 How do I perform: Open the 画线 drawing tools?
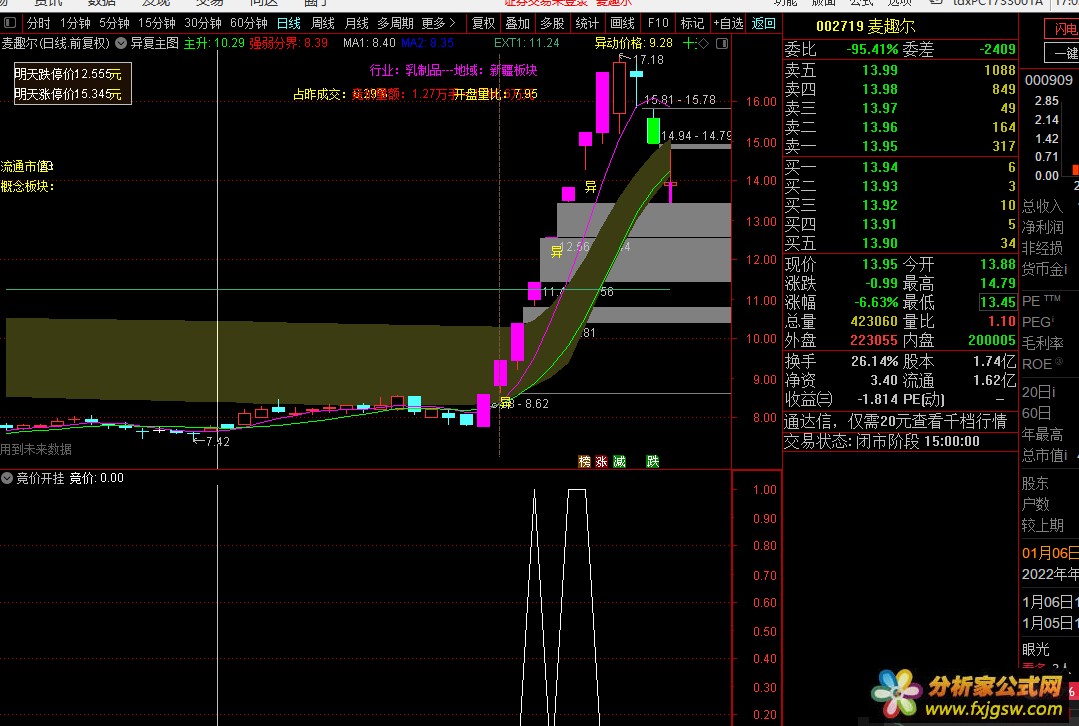pyautogui.click(x=622, y=23)
